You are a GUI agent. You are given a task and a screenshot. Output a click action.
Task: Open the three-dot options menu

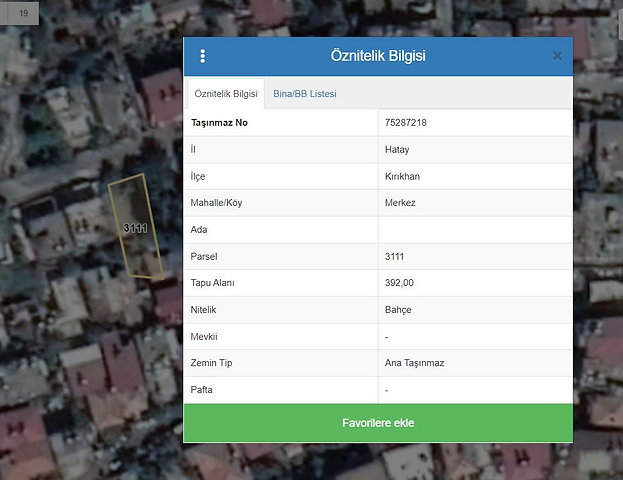[203, 56]
